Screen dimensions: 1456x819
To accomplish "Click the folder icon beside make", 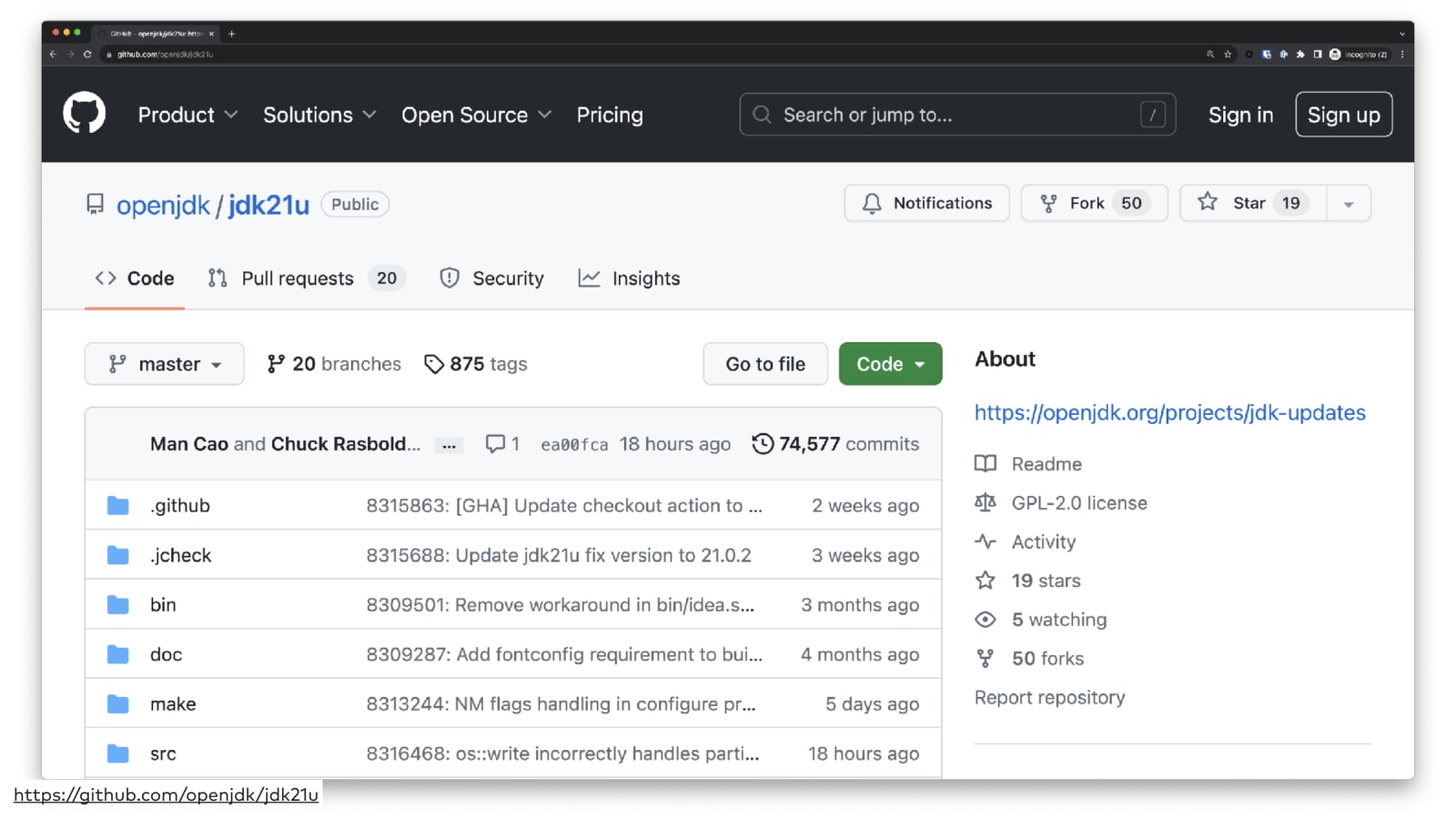I will 118,704.
